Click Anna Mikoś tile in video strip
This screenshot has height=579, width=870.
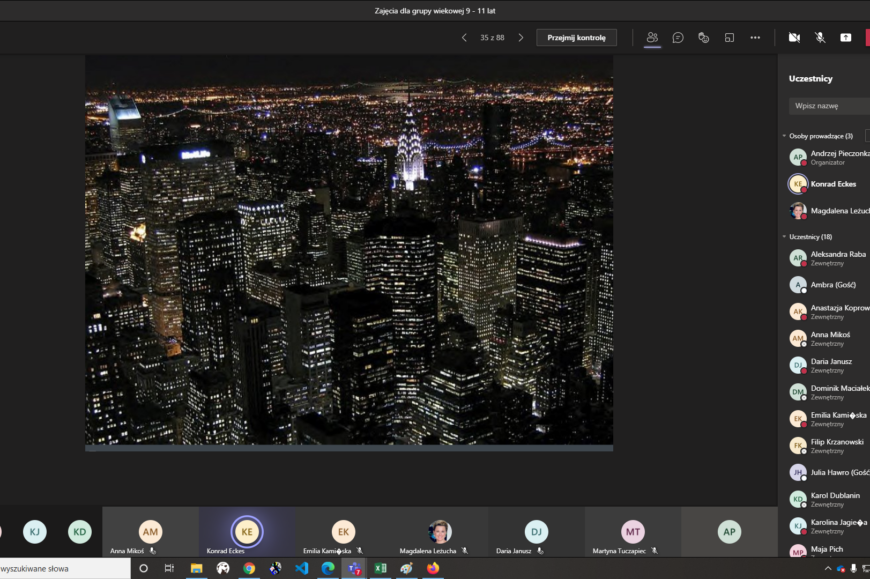(x=150, y=532)
